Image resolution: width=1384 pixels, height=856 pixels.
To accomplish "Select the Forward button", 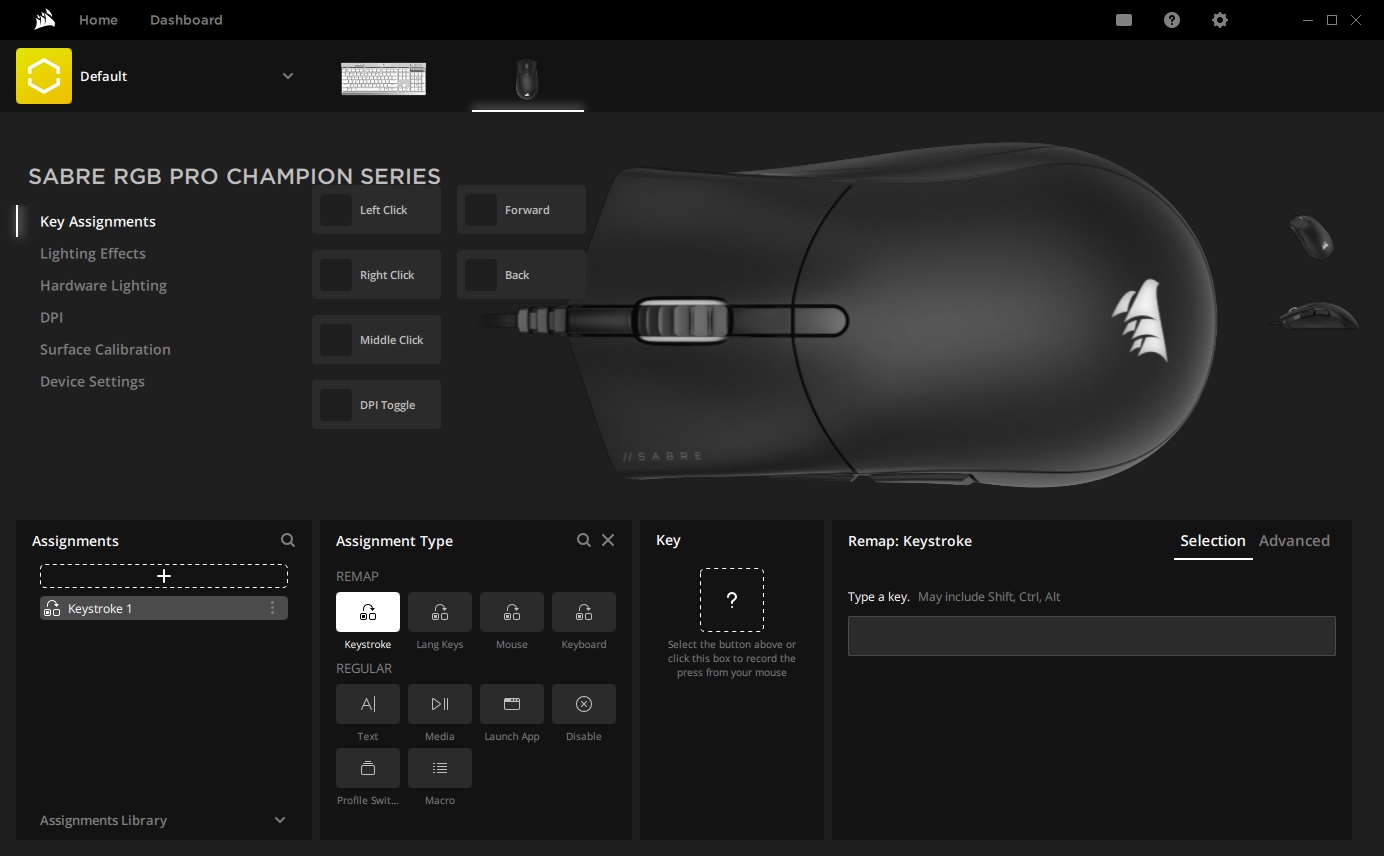I will [x=521, y=210].
